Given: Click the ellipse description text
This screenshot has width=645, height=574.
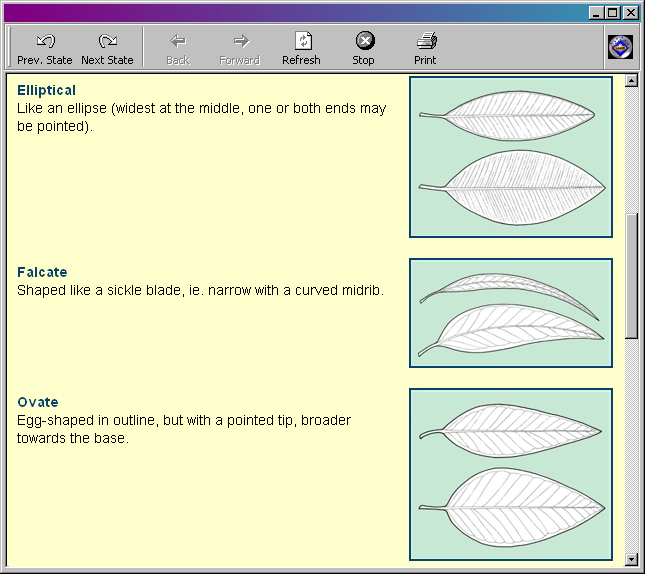Looking at the screenshot, I should coord(202,117).
